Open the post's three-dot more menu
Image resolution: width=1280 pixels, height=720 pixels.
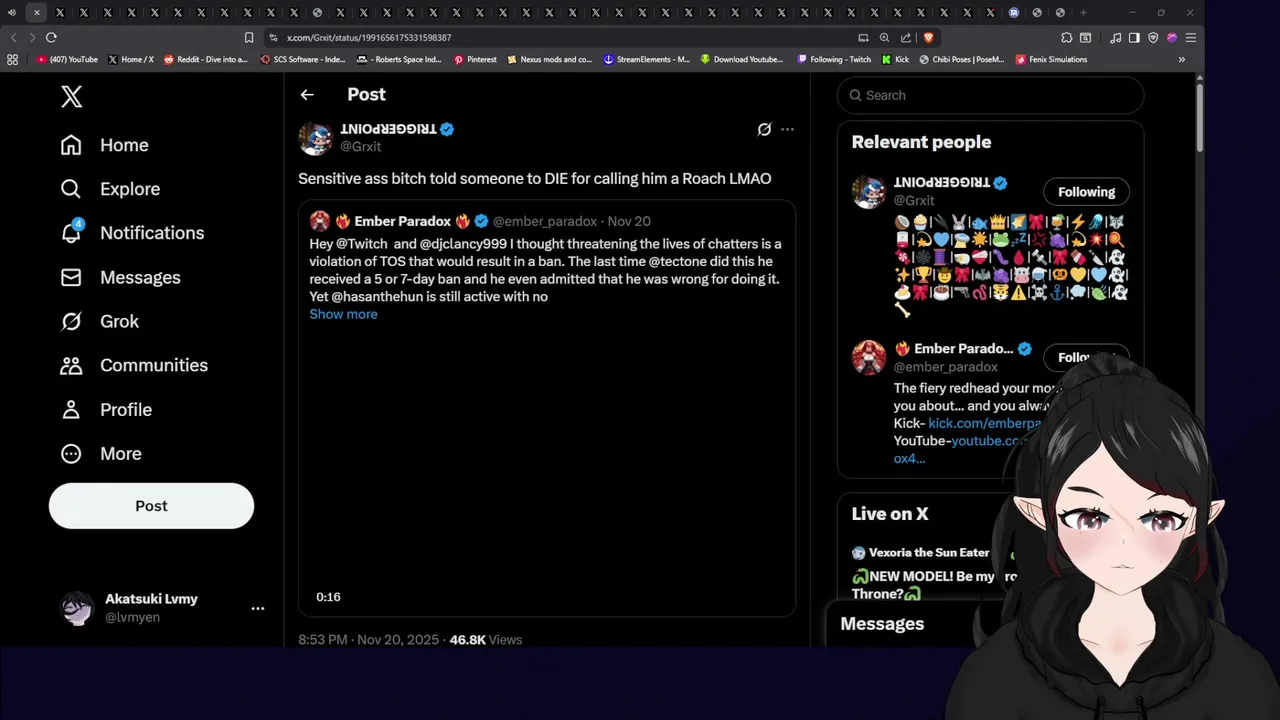coord(787,129)
